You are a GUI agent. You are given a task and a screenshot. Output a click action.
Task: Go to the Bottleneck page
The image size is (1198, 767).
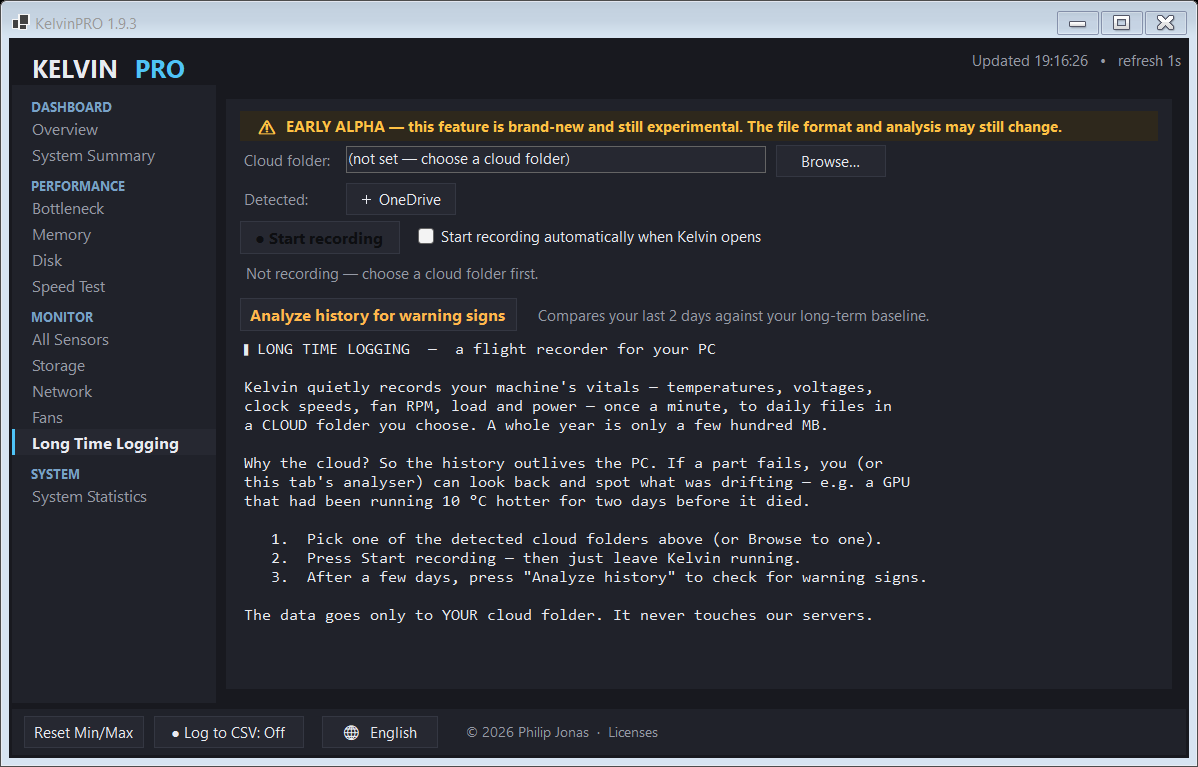(68, 209)
